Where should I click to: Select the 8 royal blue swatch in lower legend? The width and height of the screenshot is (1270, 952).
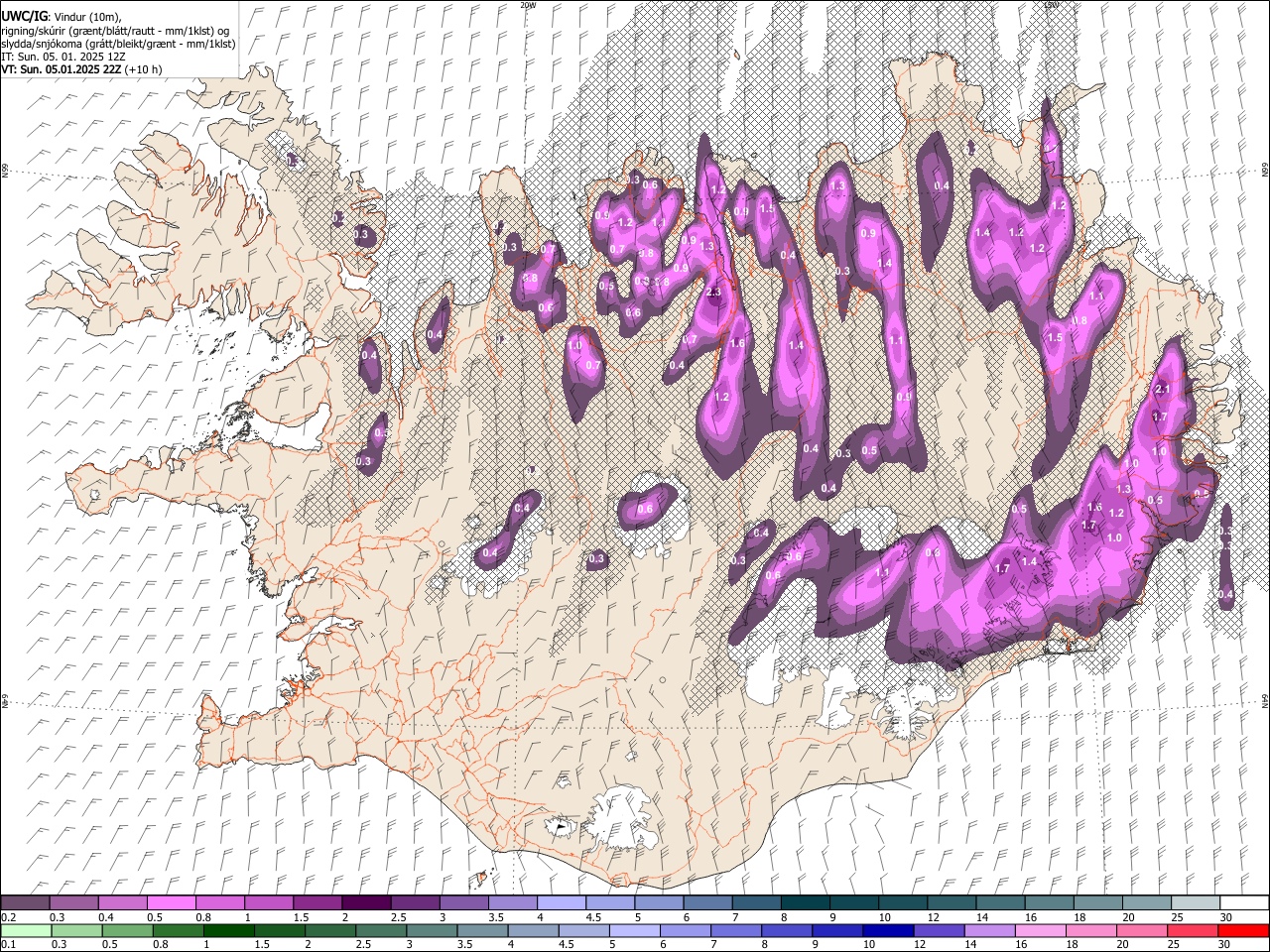point(786,930)
